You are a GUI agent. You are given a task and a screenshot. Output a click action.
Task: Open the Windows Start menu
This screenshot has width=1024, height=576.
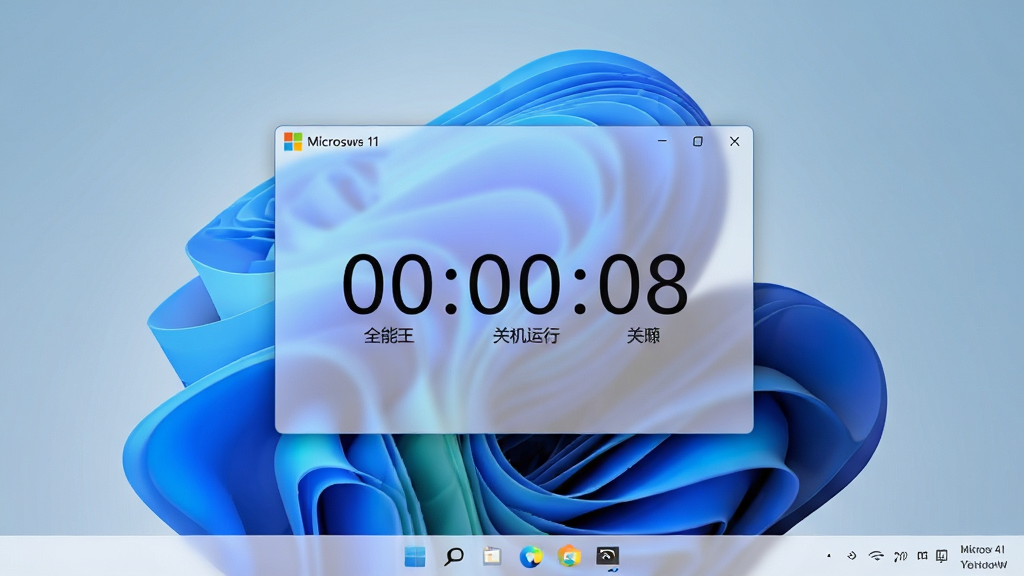coord(415,556)
